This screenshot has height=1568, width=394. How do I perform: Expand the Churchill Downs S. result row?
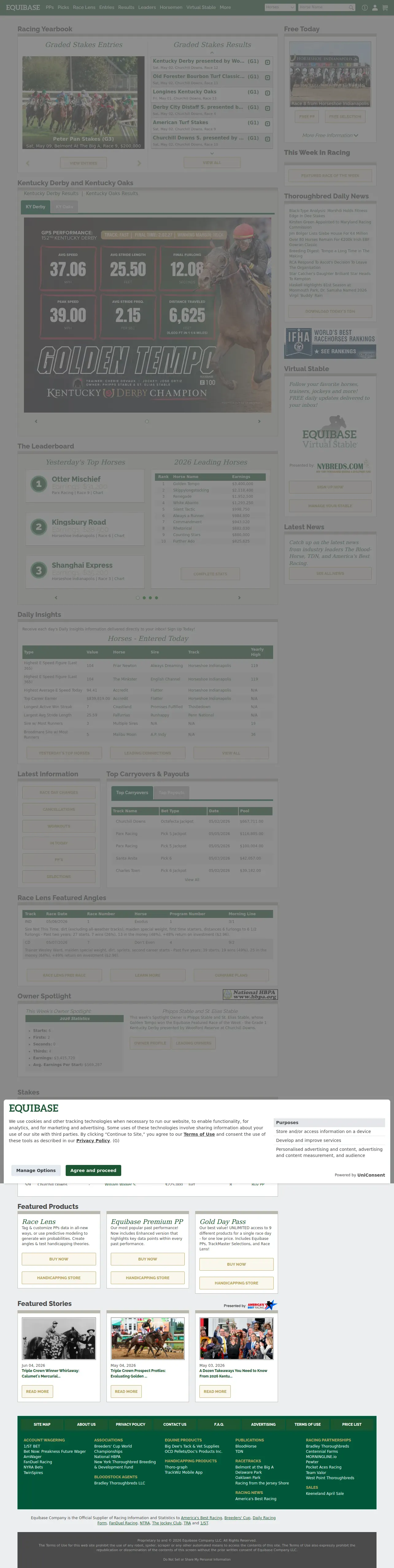coord(268,139)
